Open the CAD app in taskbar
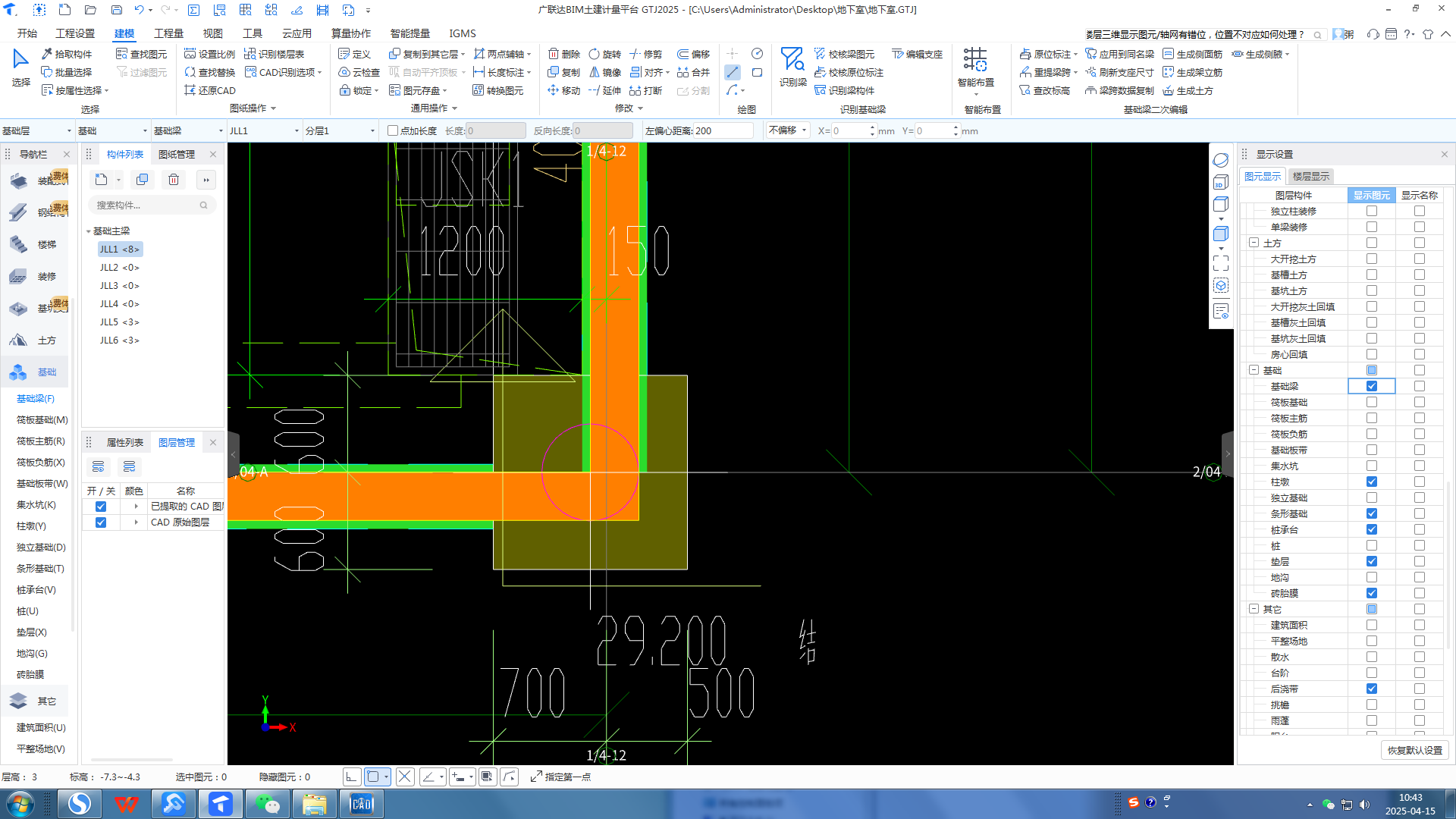 361,804
